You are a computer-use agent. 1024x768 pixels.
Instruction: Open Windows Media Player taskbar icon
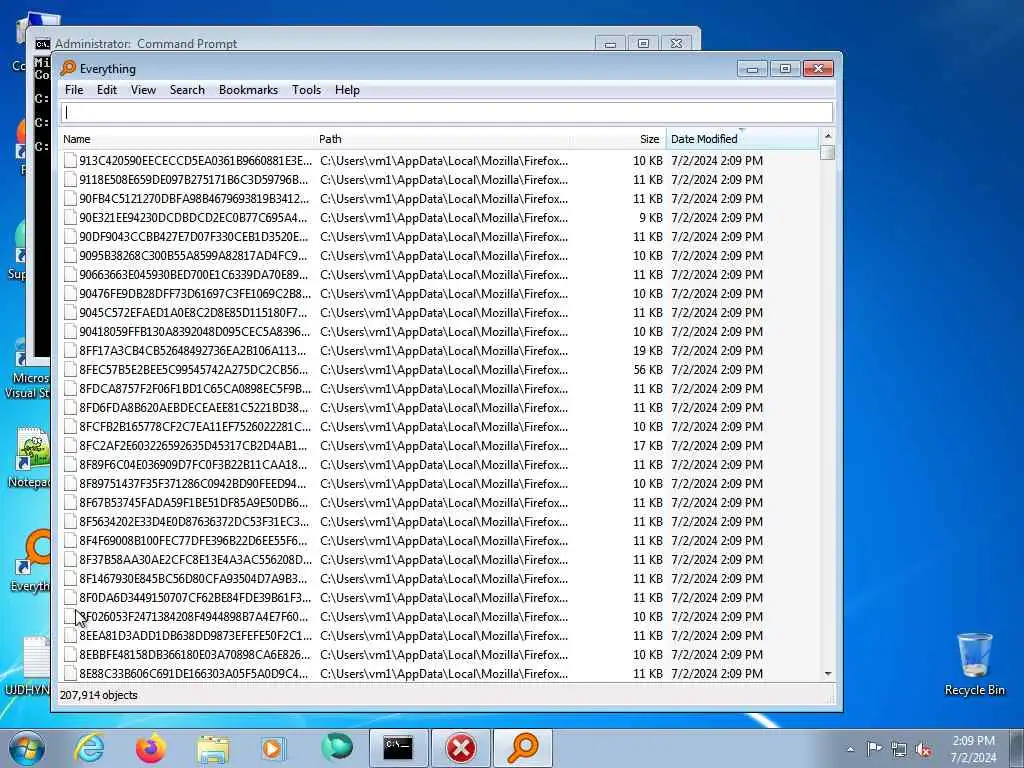tap(273, 748)
